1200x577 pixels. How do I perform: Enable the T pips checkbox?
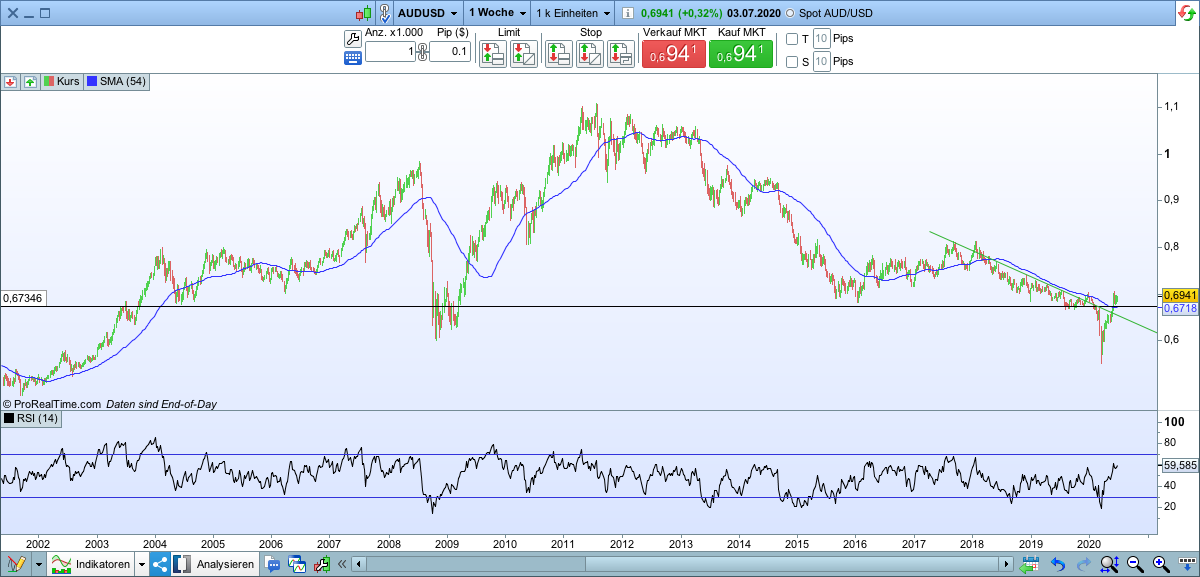pyautogui.click(x=792, y=39)
